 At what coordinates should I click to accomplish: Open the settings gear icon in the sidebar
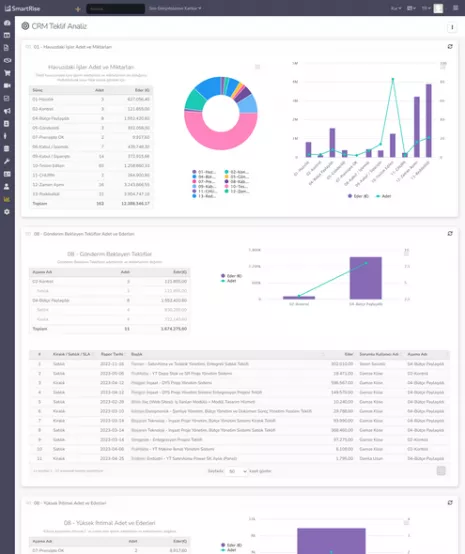tap(7, 212)
